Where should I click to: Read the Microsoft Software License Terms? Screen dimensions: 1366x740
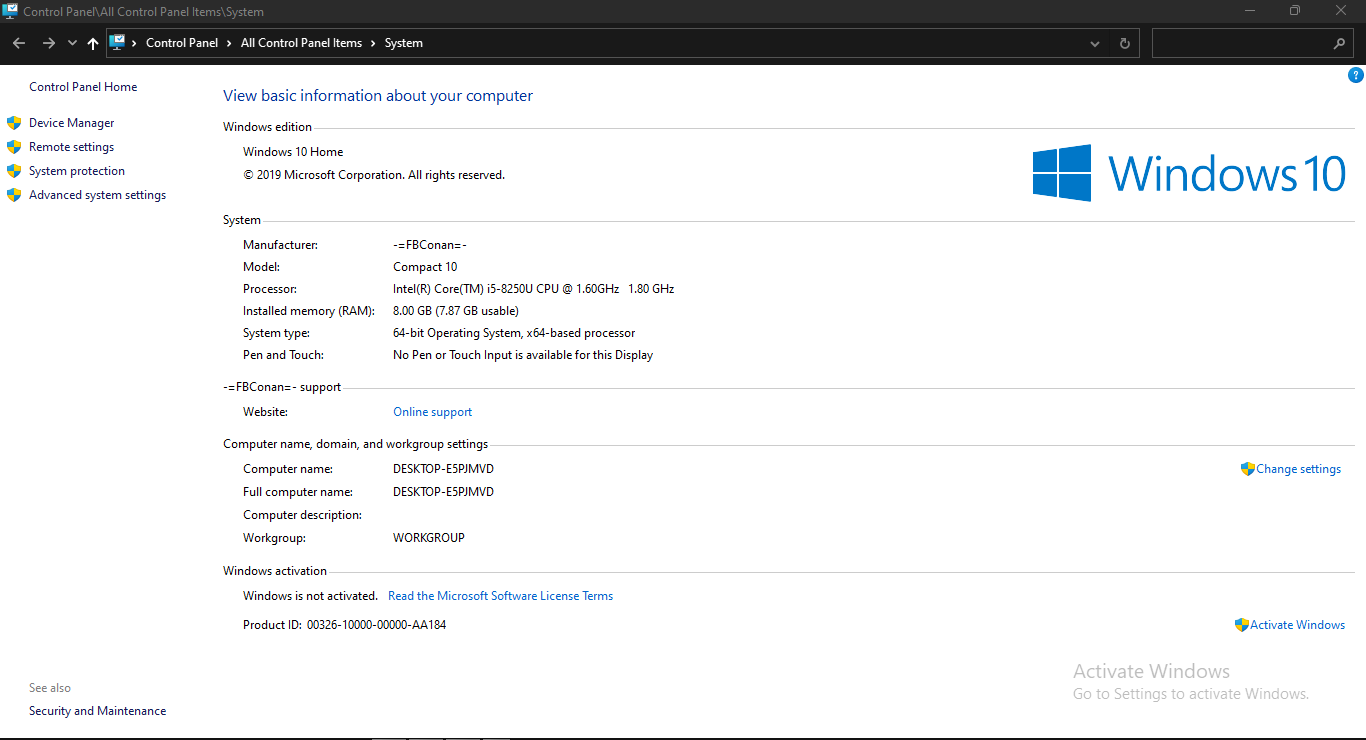(x=500, y=596)
